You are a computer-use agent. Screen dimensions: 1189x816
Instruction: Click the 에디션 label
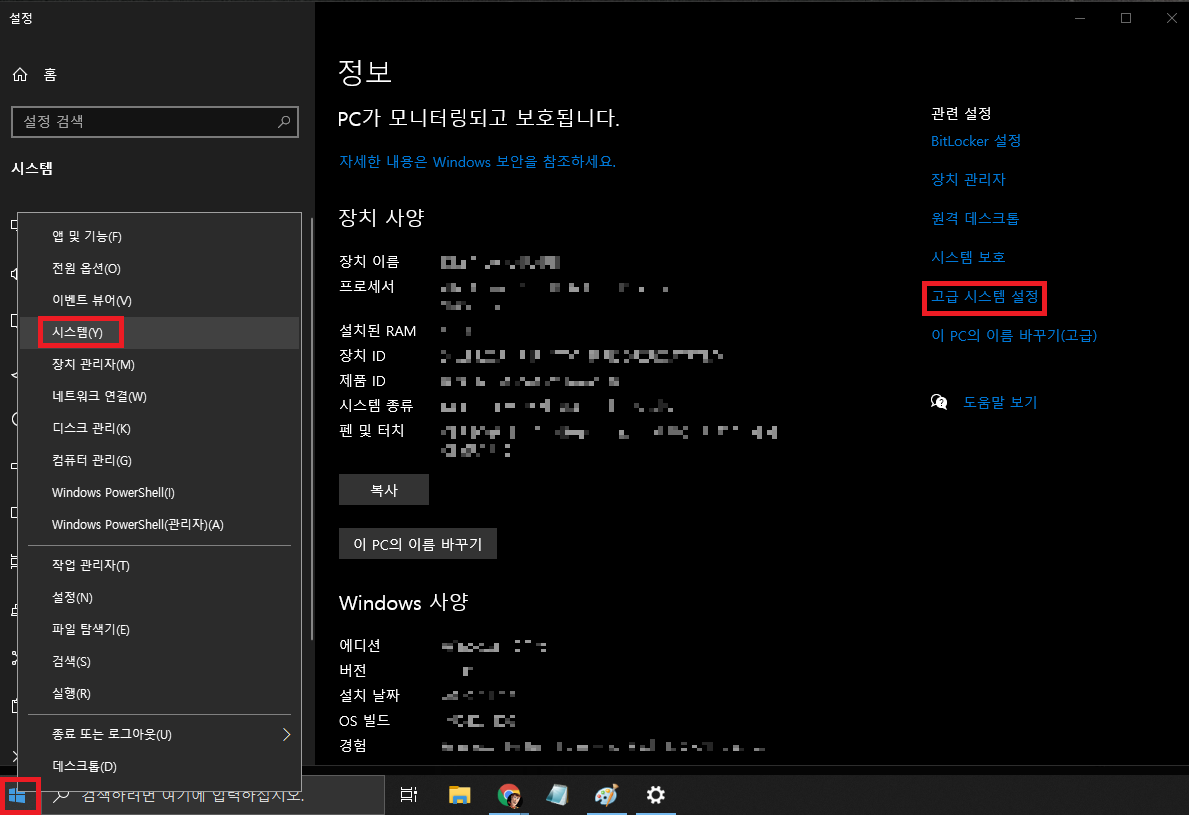point(359,645)
